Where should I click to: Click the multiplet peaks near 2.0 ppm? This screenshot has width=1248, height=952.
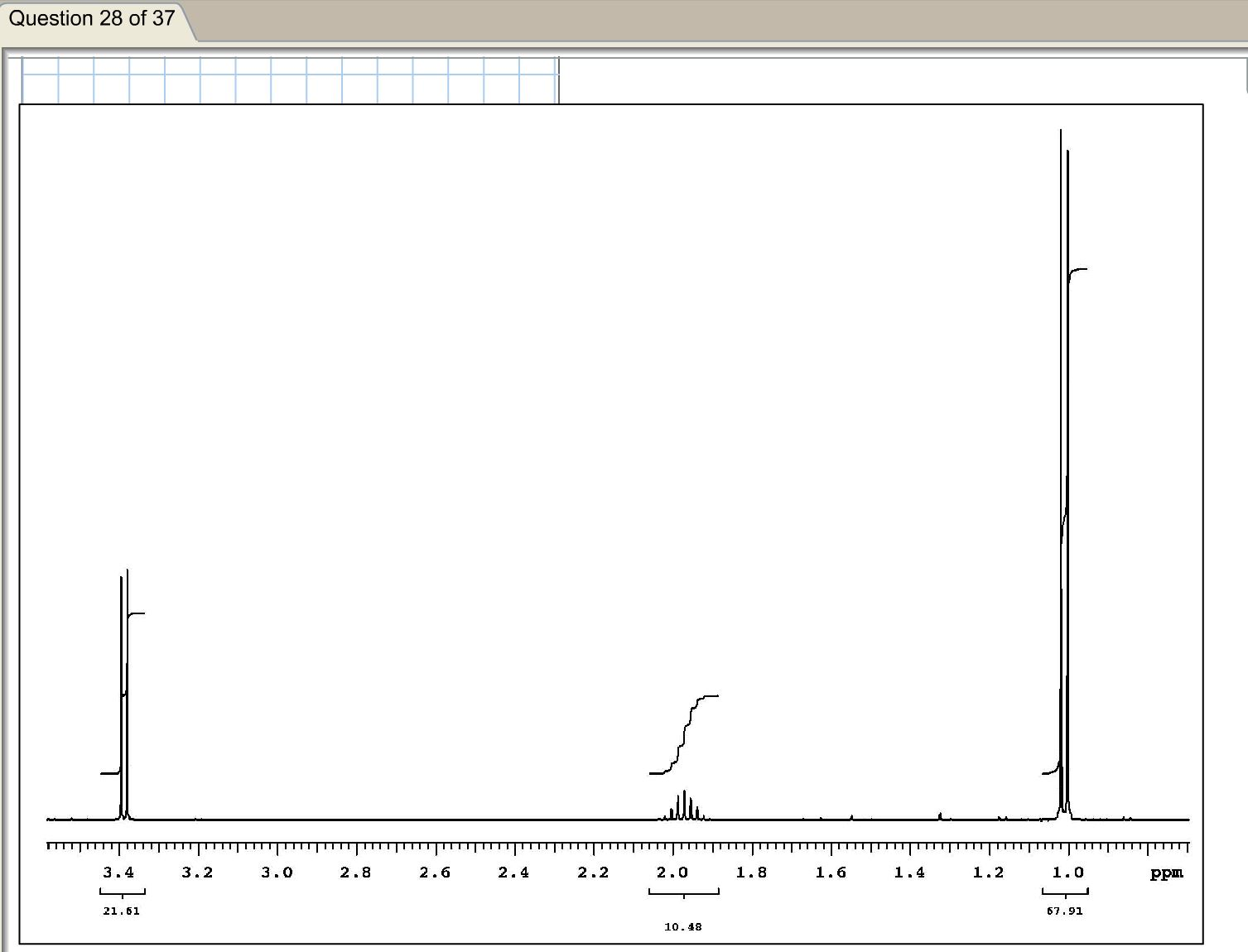click(x=682, y=803)
